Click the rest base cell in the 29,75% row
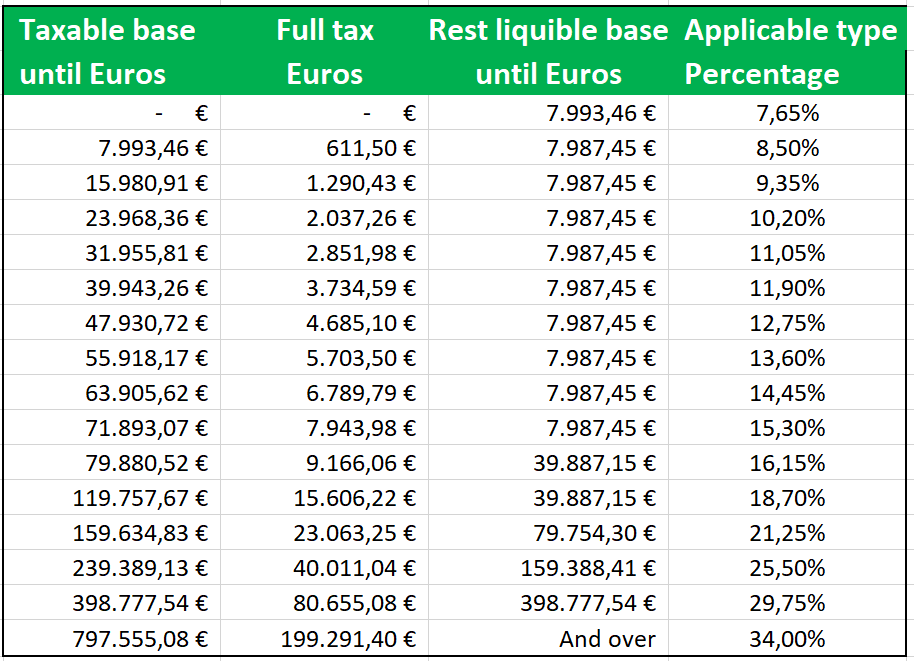Screen dimensions: 914x661 point(549,603)
